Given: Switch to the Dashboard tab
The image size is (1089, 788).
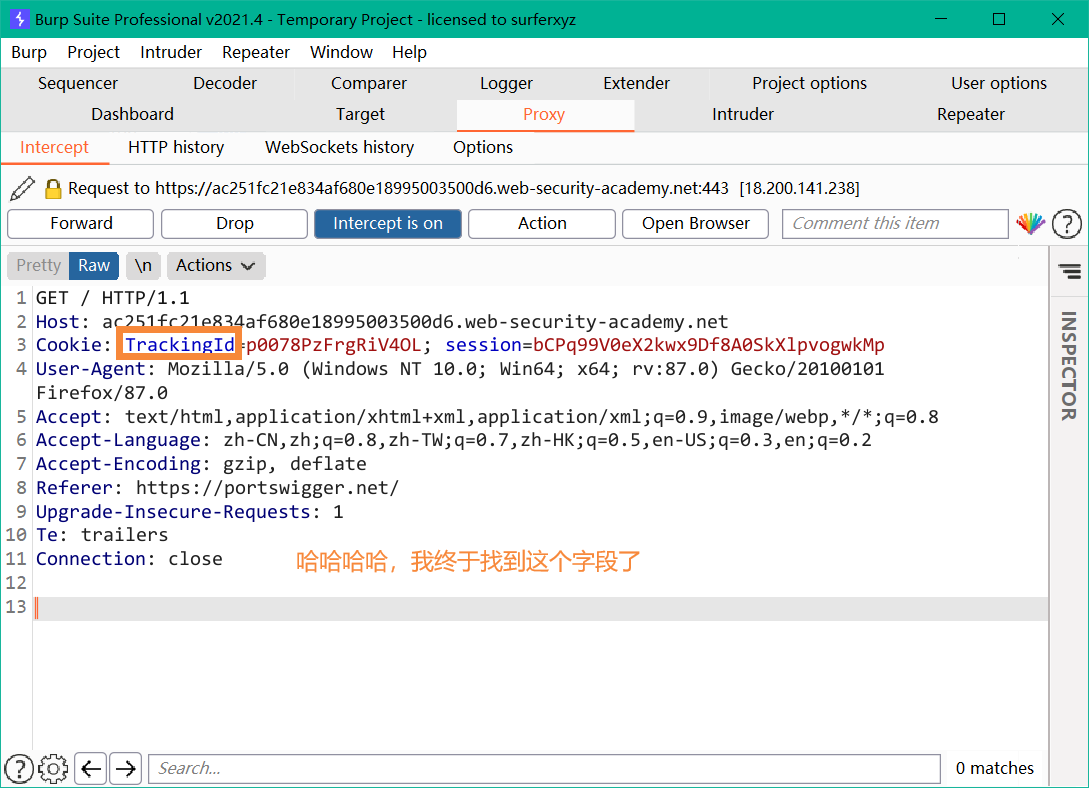Looking at the screenshot, I should point(133,115).
